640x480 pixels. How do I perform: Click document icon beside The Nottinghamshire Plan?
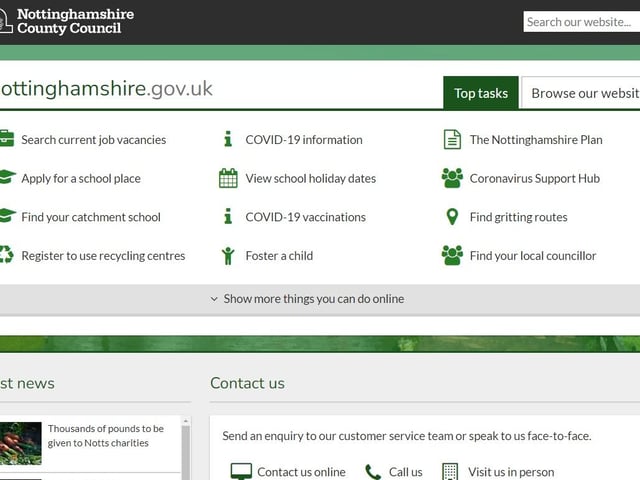[x=452, y=139]
